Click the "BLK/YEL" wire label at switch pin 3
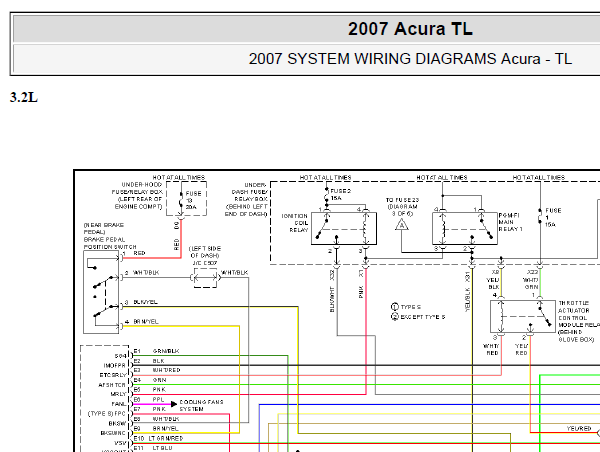The image size is (600, 452). click(145, 302)
